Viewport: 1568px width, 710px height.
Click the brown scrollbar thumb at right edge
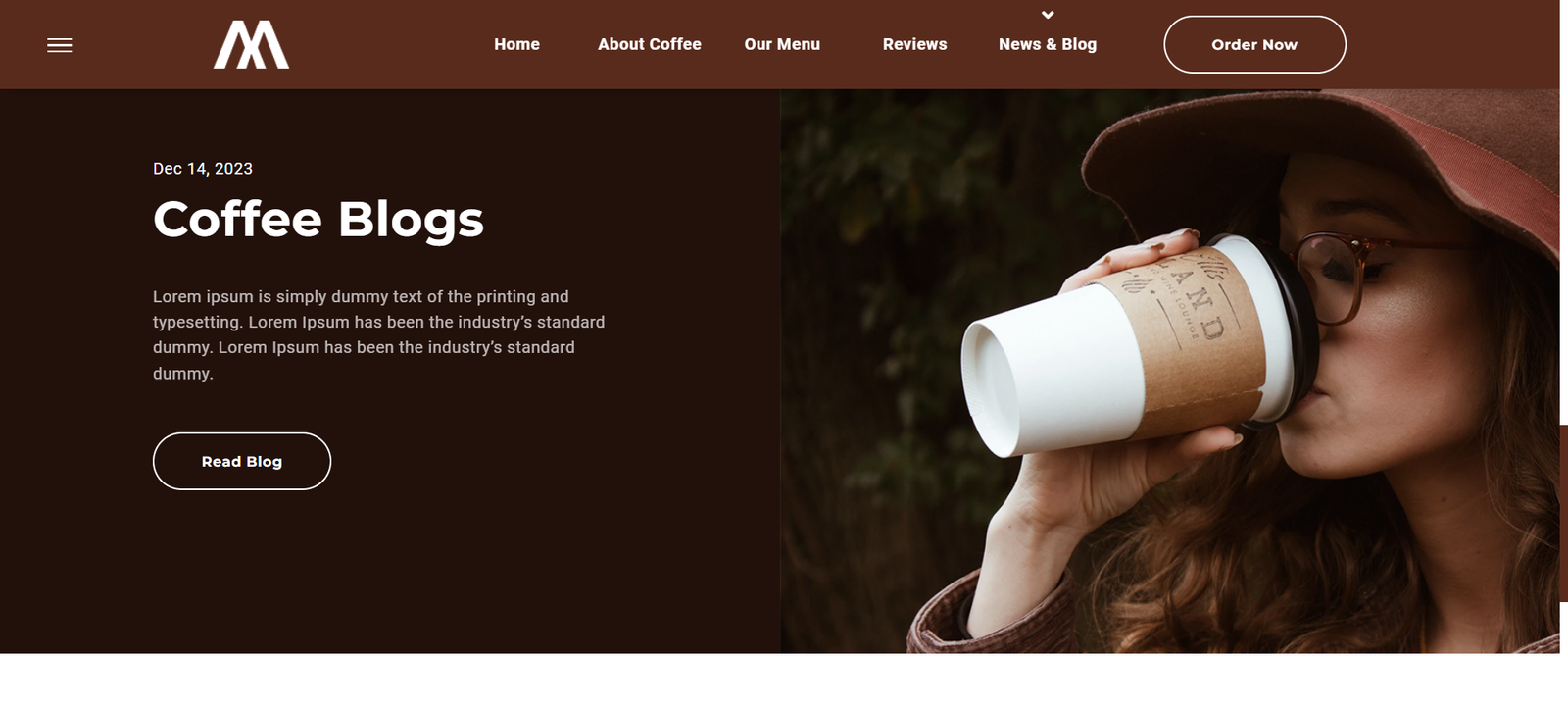[1564, 513]
